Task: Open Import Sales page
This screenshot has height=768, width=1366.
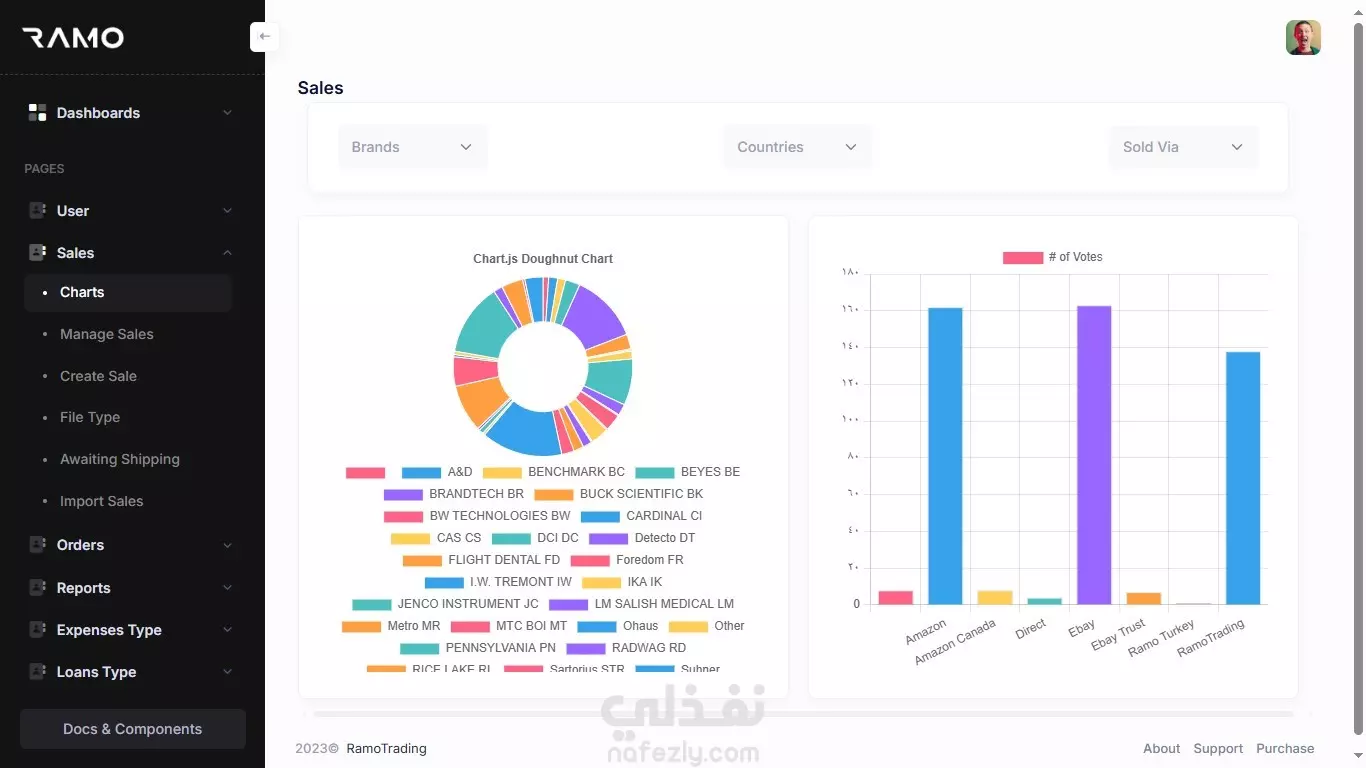Action: 102,501
